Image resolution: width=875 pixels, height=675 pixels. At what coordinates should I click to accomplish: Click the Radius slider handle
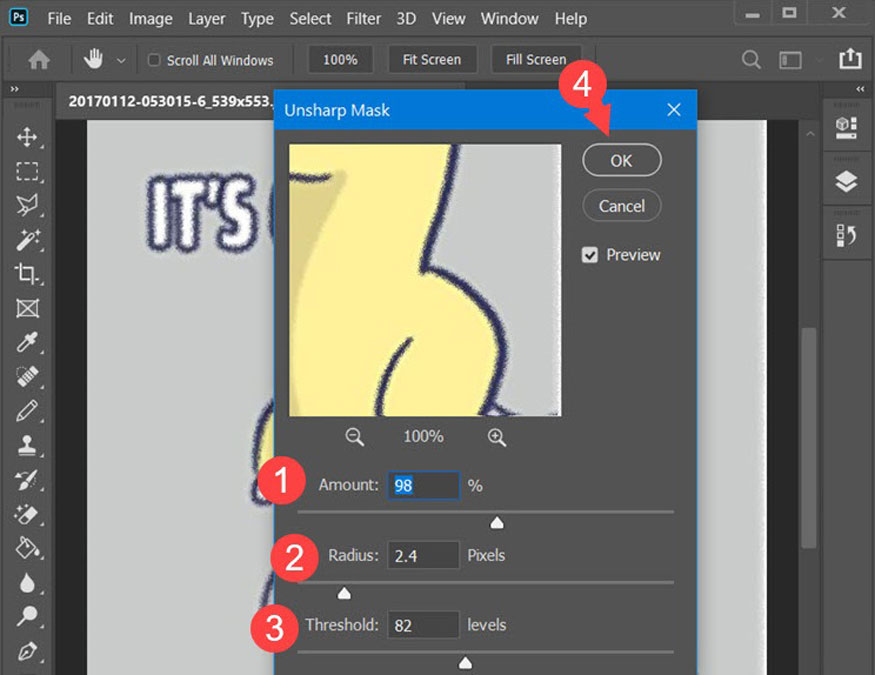344,593
